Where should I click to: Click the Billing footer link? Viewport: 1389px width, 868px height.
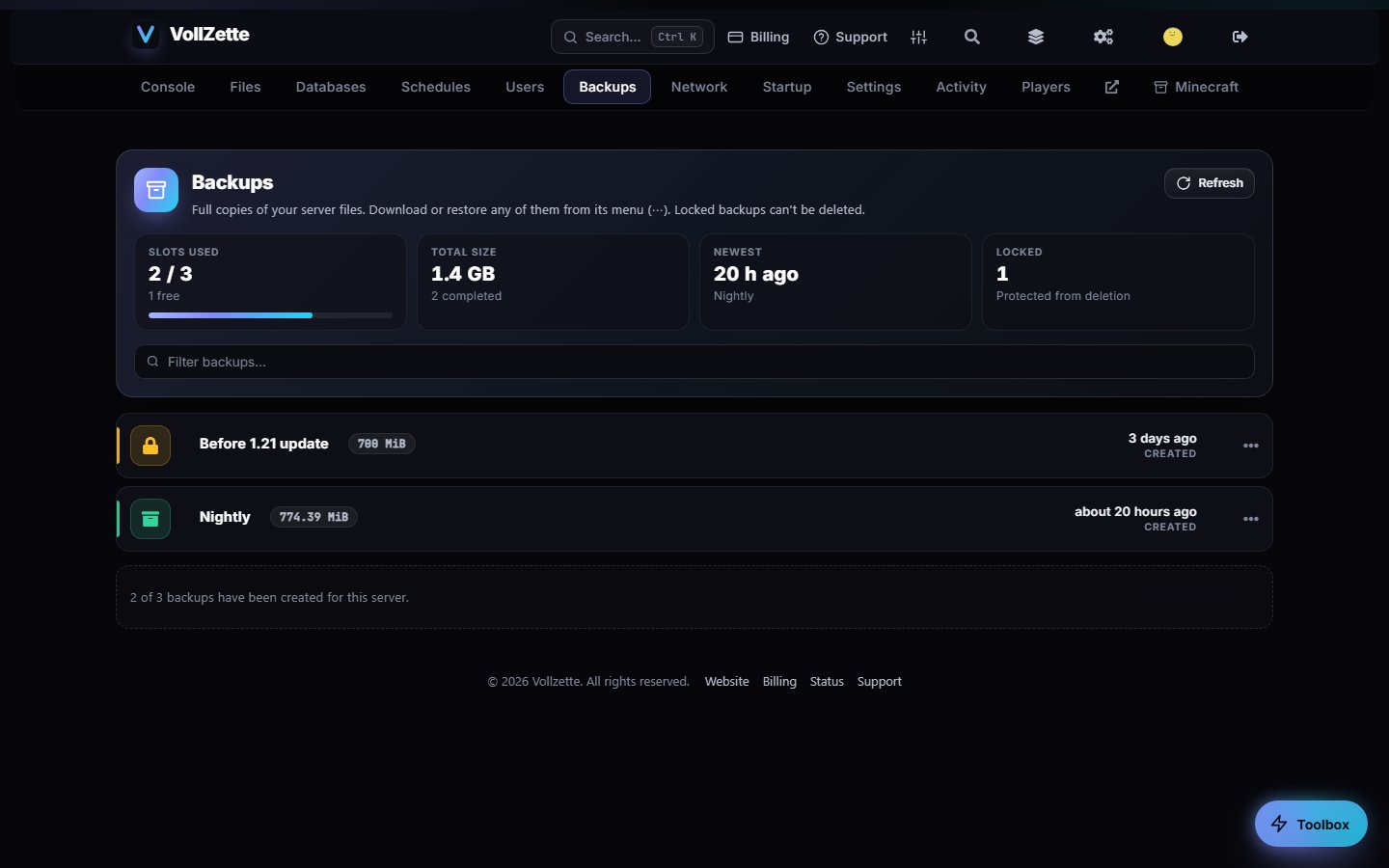(x=779, y=681)
